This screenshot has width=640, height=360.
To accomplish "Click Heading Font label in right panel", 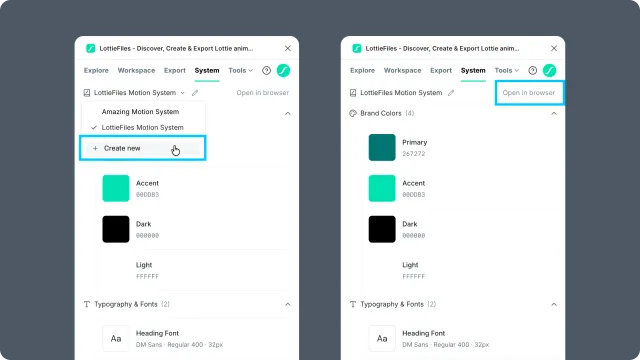I will 424,333.
